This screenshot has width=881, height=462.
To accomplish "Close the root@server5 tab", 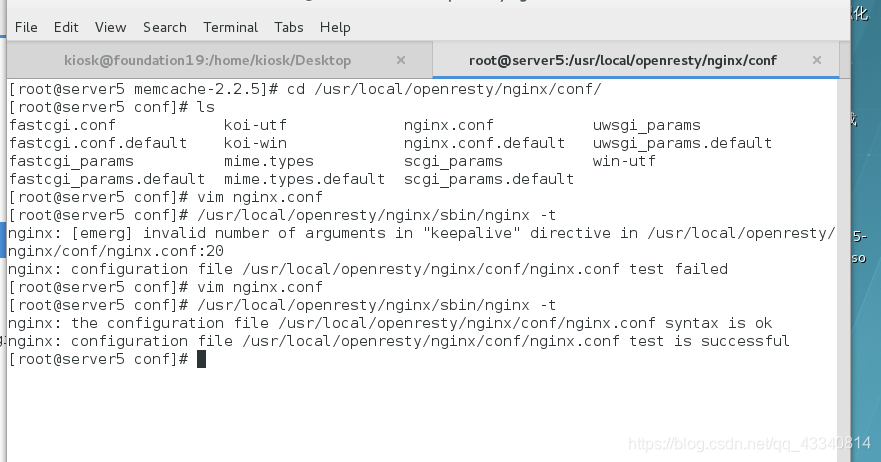I will click(x=817, y=60).
